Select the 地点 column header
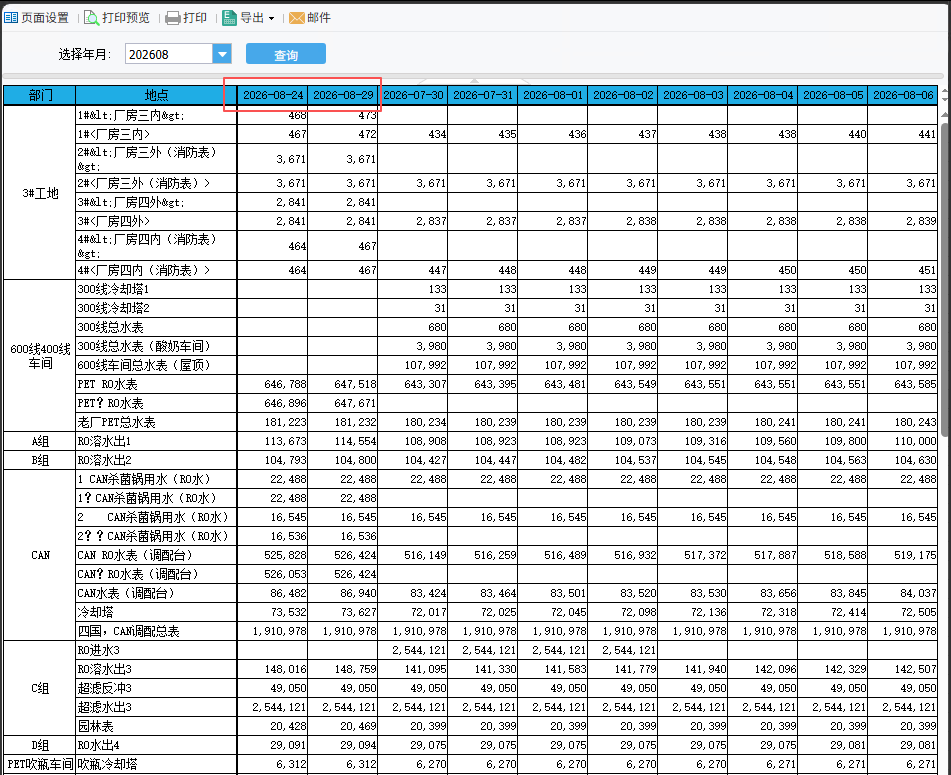Screen dimensions: 951x775 click(156, 95)
